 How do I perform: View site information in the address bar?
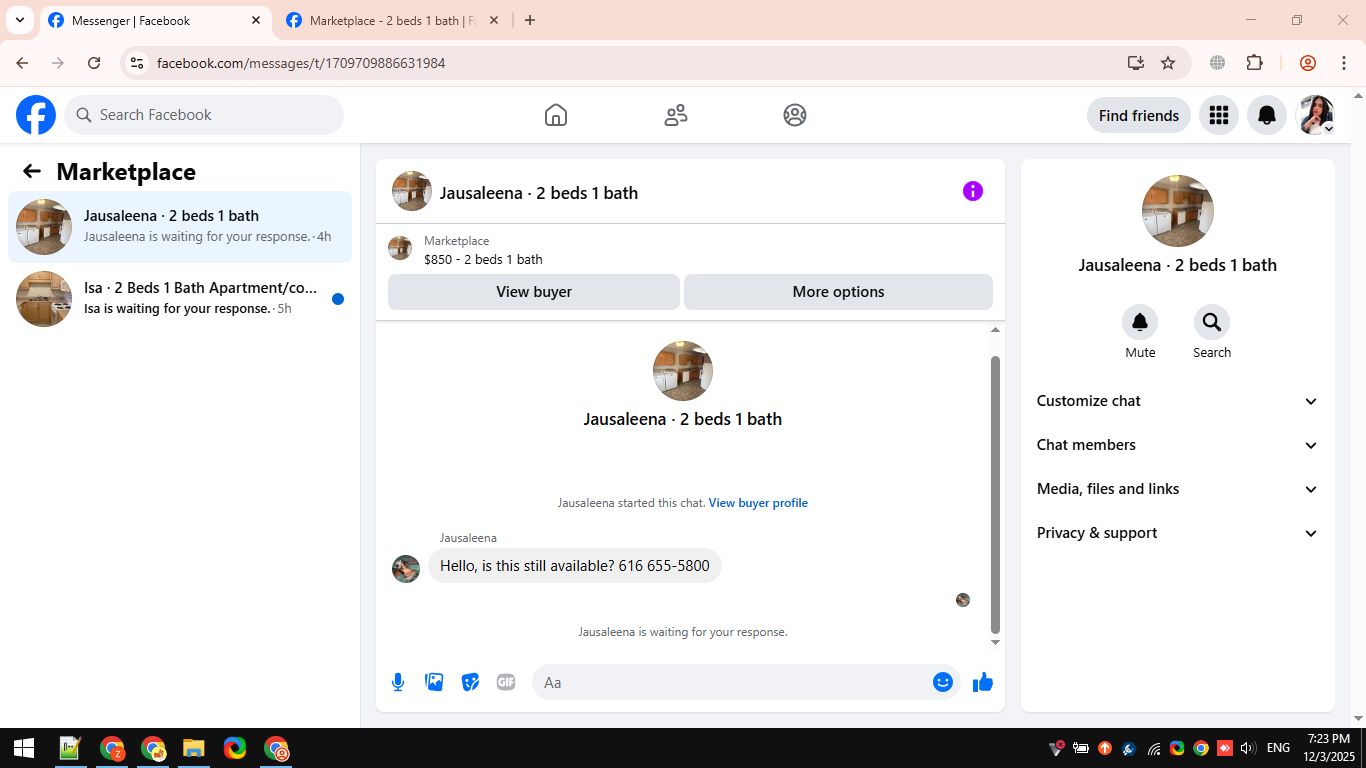click(138, 63)
